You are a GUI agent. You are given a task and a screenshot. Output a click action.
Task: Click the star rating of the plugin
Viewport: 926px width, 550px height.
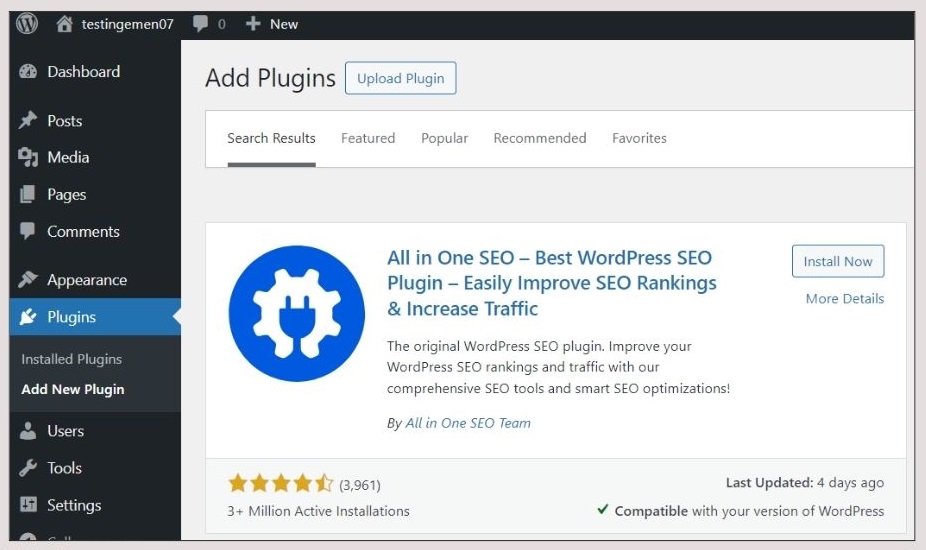pos(281,483)
